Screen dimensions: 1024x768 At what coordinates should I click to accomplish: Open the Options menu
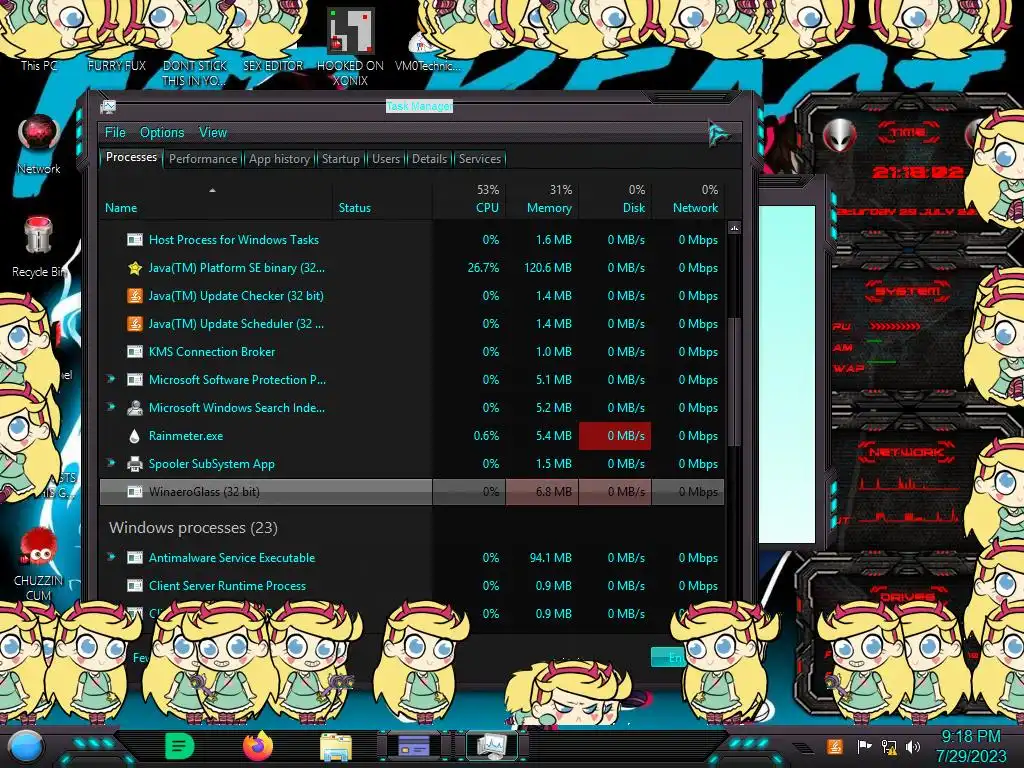(162, 133)
